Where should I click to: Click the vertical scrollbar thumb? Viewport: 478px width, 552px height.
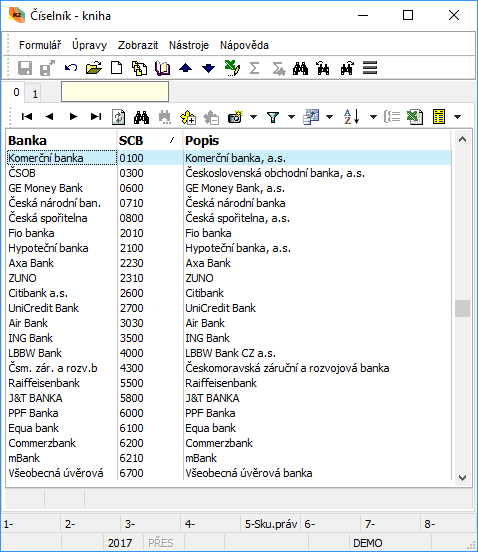point(462,309)
